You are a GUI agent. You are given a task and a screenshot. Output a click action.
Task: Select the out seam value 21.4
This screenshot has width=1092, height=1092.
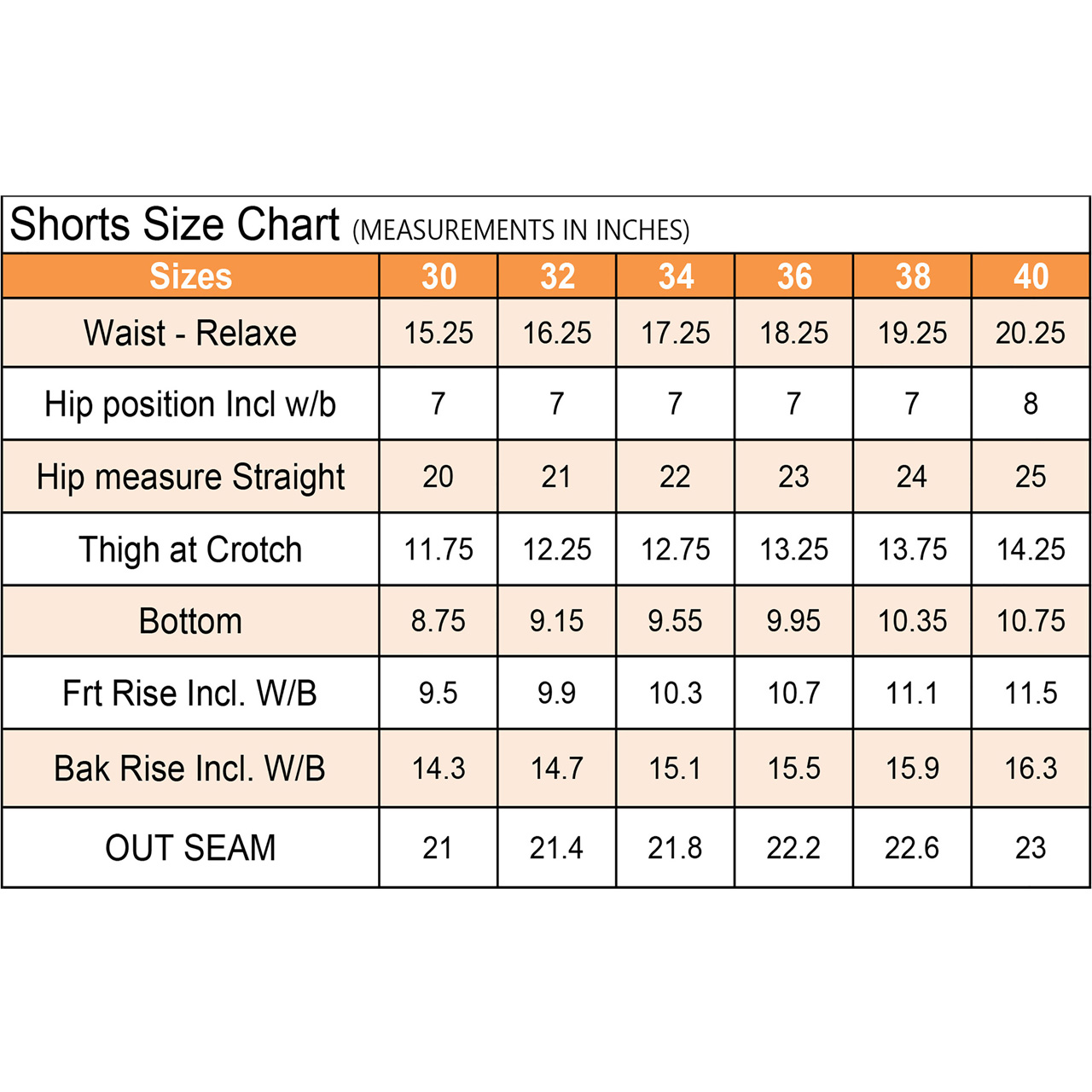click(556, 848)
